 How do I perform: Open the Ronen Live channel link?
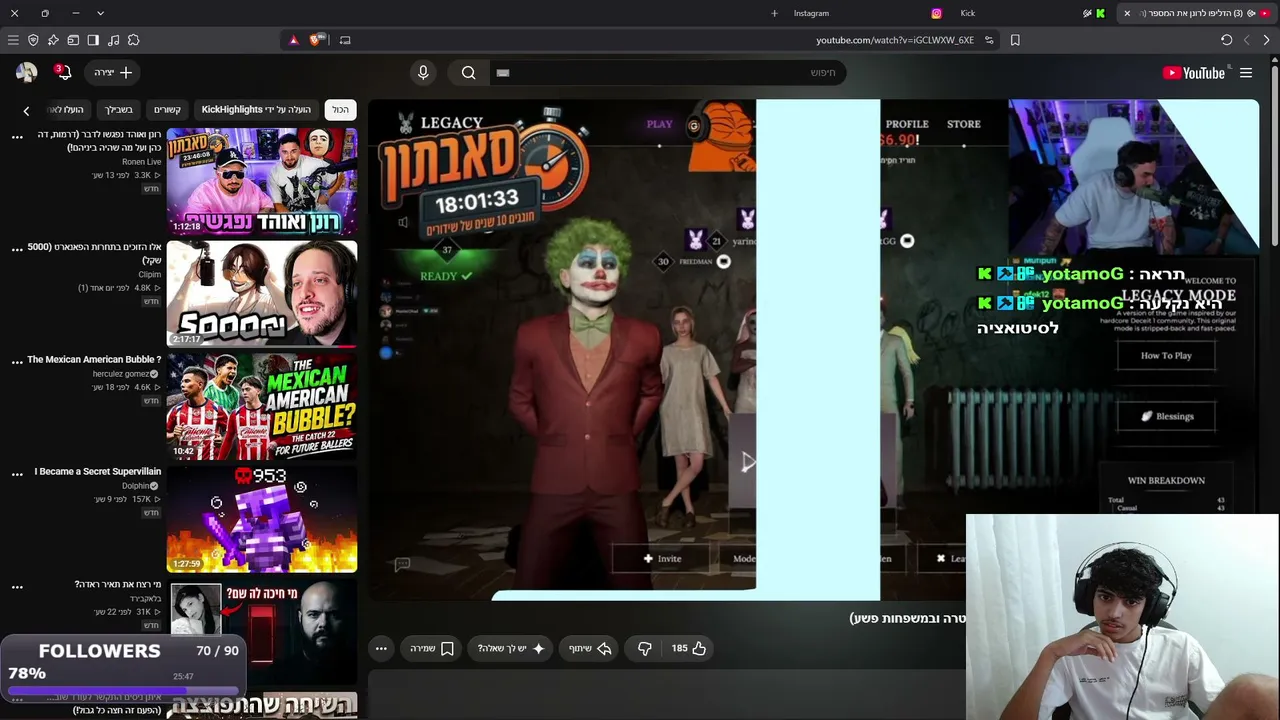click(142, 162)
